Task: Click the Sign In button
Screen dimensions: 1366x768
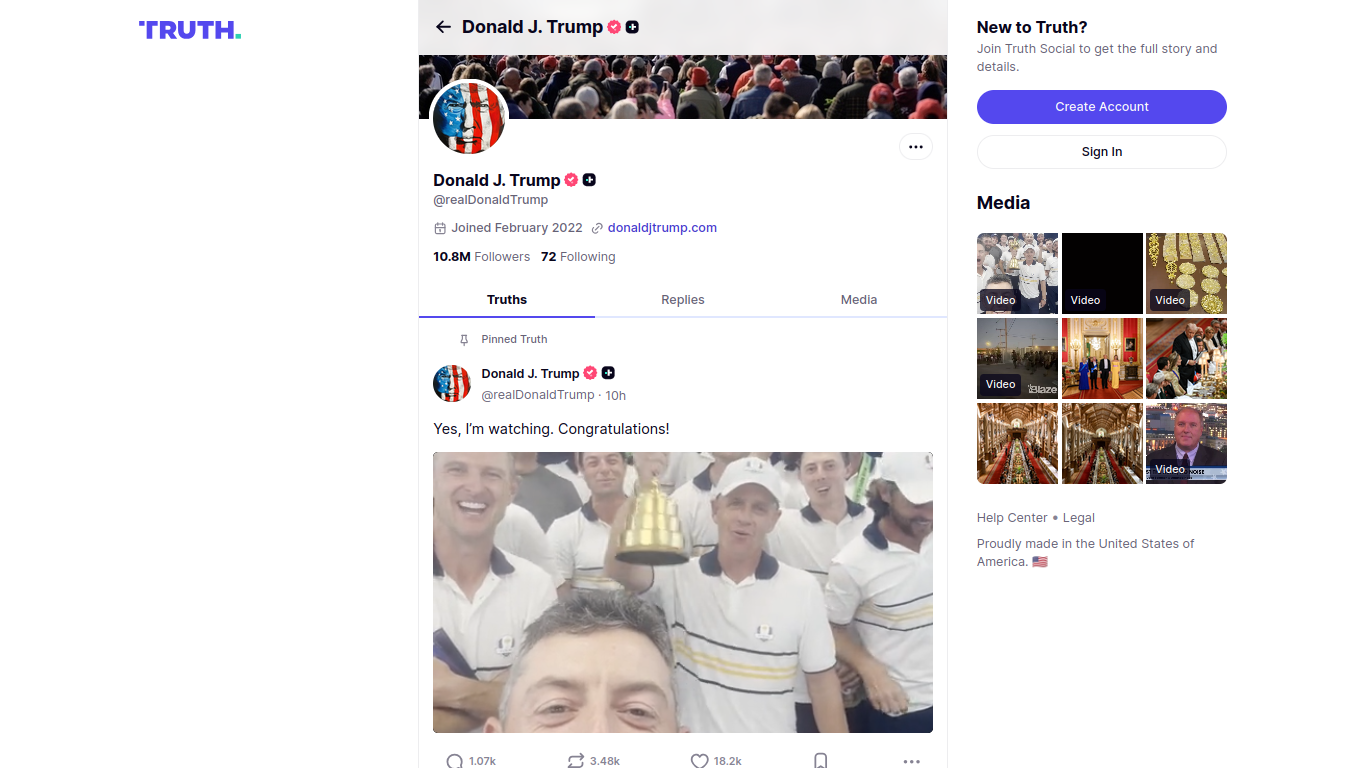Action: (1101, 152)
